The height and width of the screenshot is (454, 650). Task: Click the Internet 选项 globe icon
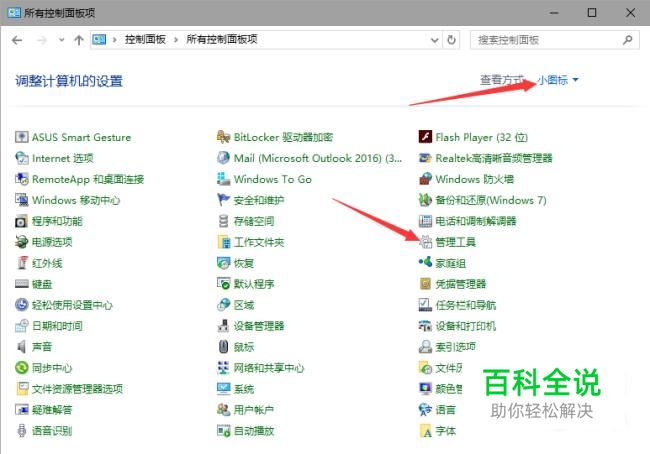point(22,158)
